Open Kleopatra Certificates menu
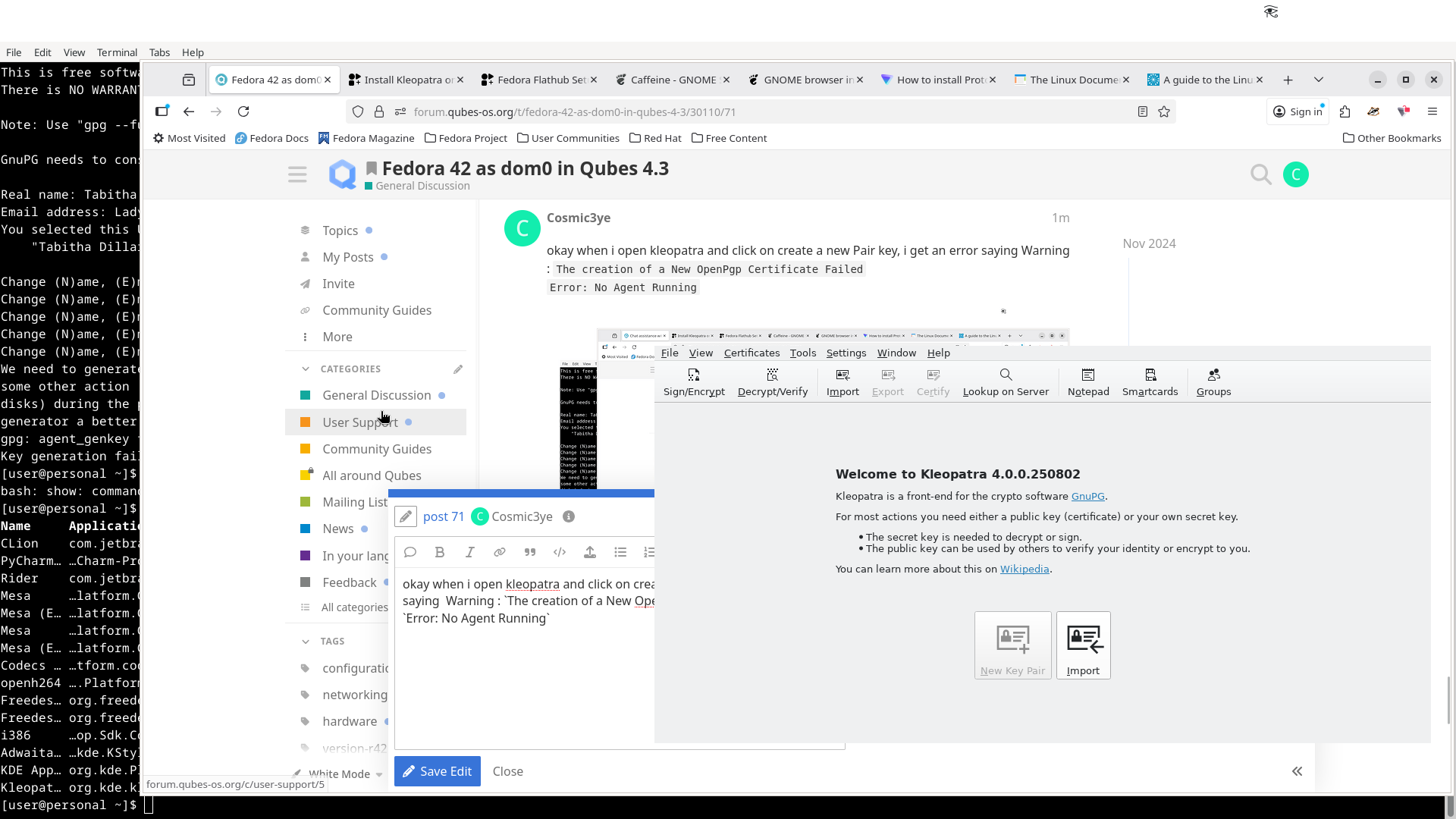The height and width of the screenshot is (819, 1456). click(x=752, y=353)
